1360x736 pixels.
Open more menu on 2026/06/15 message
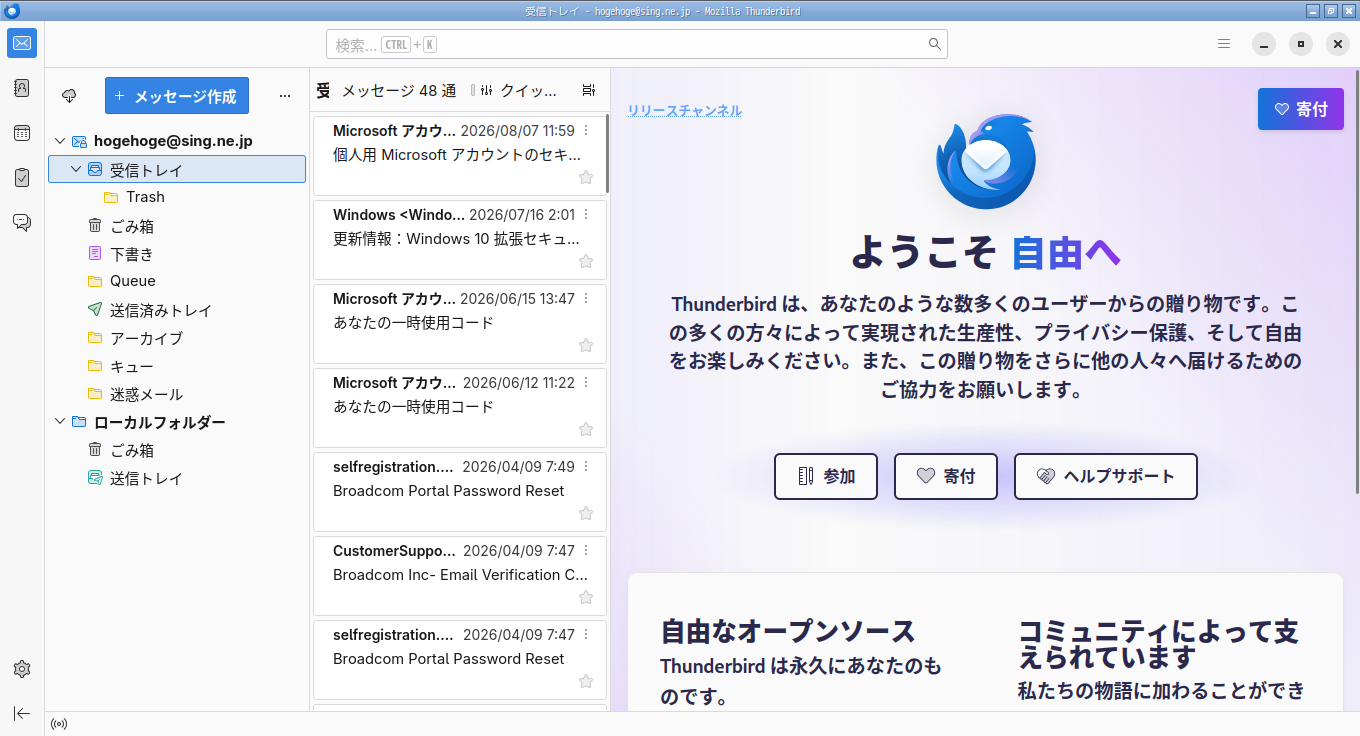coord(586,299)
